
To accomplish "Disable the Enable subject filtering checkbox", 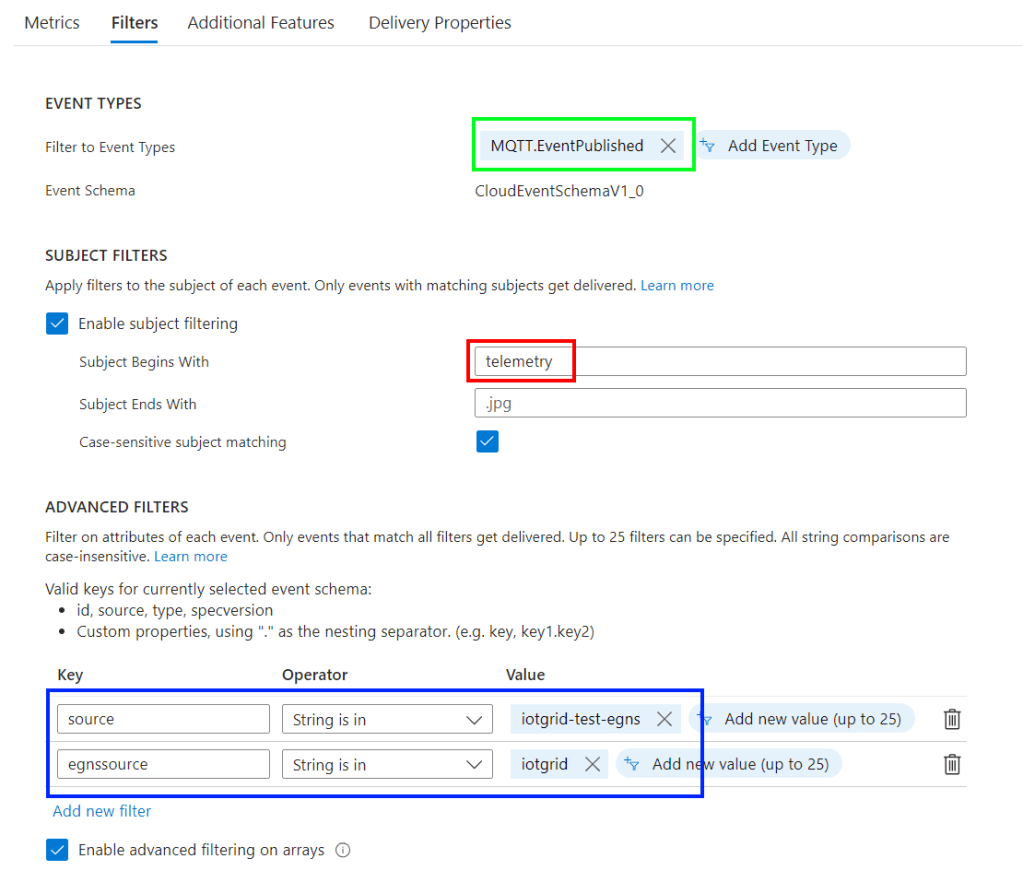I will (x=58, y=323).
